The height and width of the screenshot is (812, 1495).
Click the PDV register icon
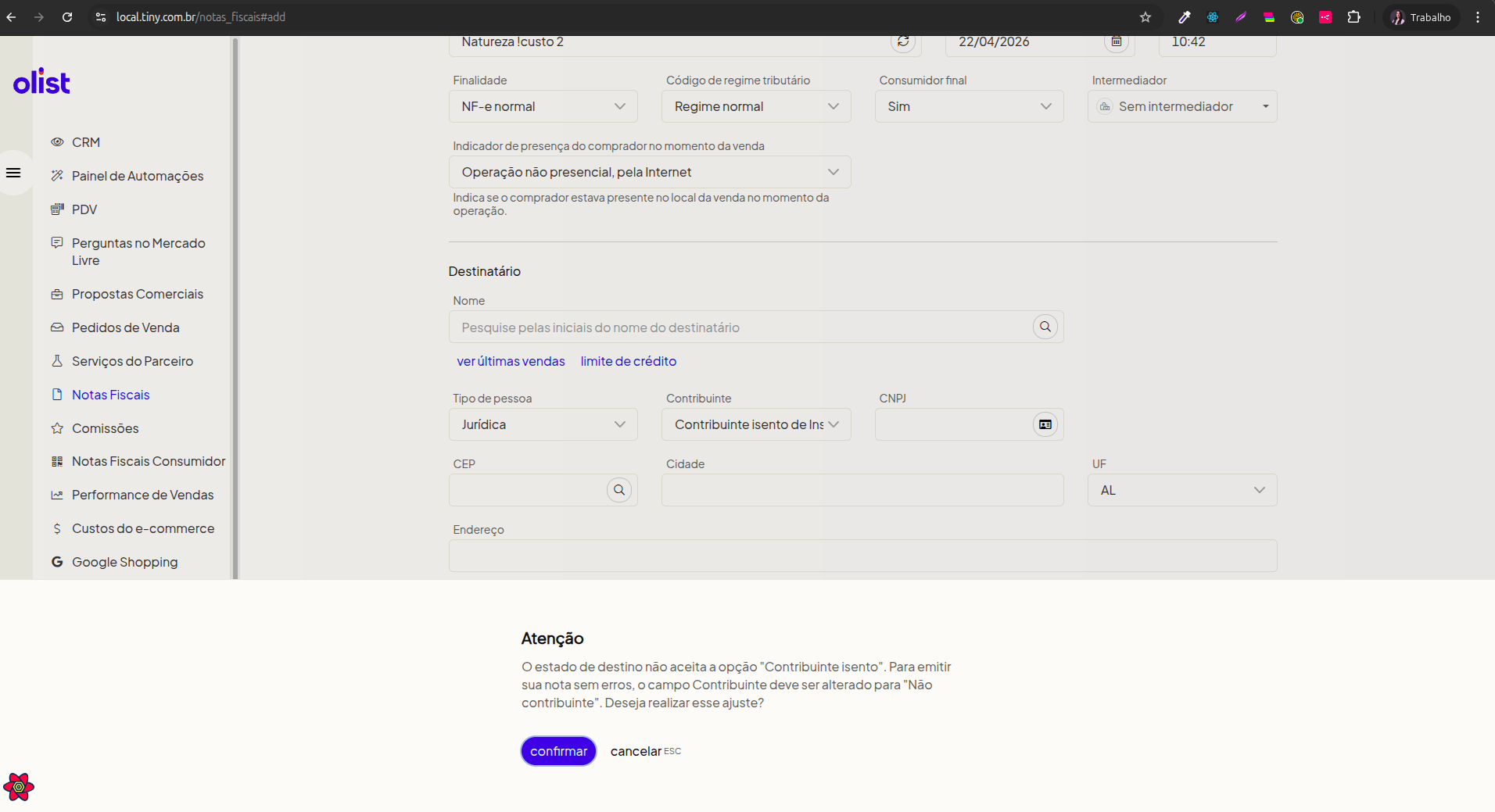click(57, 209)
